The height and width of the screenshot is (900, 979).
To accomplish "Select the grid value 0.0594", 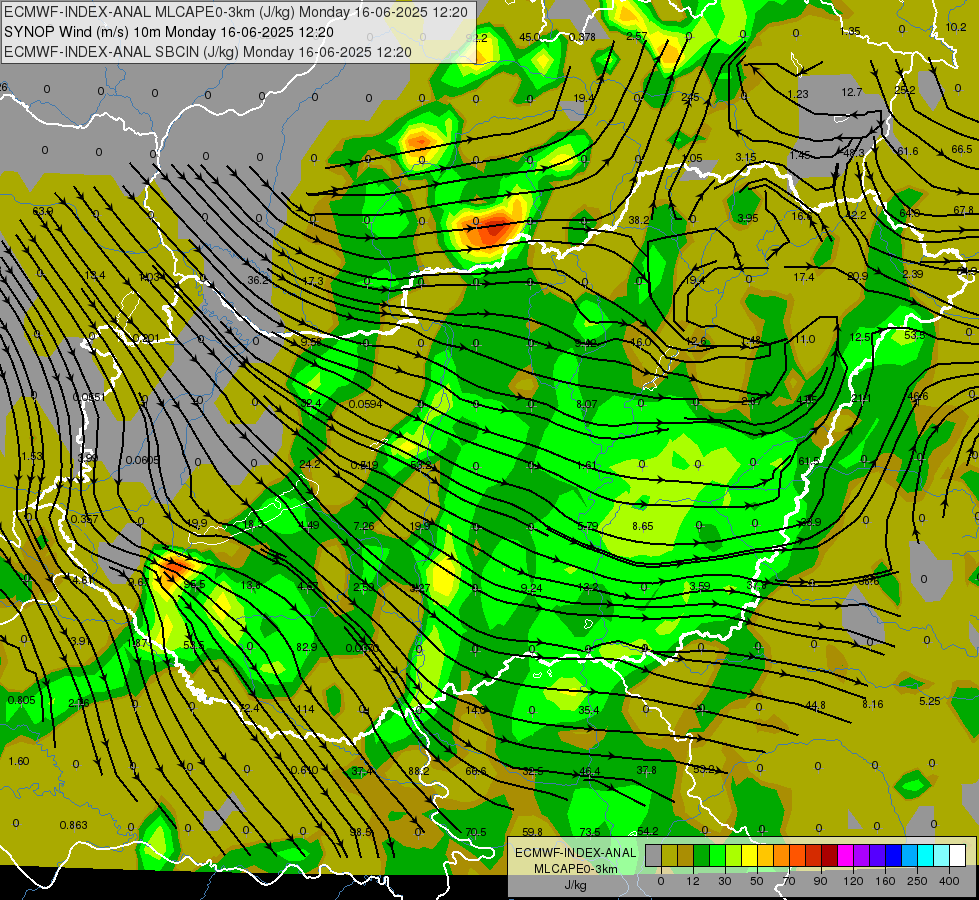I will tap(365, 404).
